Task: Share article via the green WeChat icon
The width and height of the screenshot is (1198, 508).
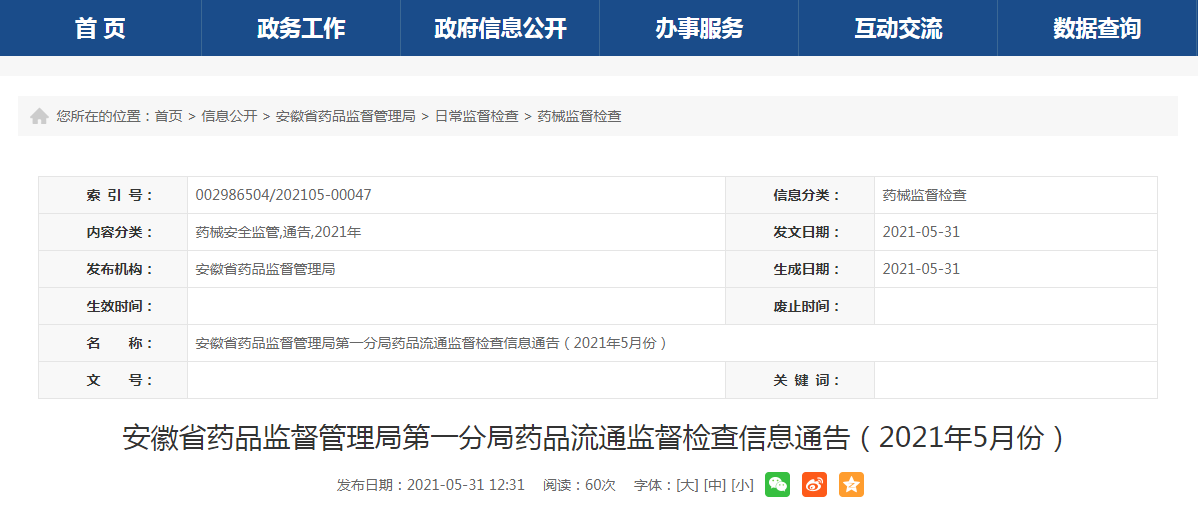Action: pos(777,485)
